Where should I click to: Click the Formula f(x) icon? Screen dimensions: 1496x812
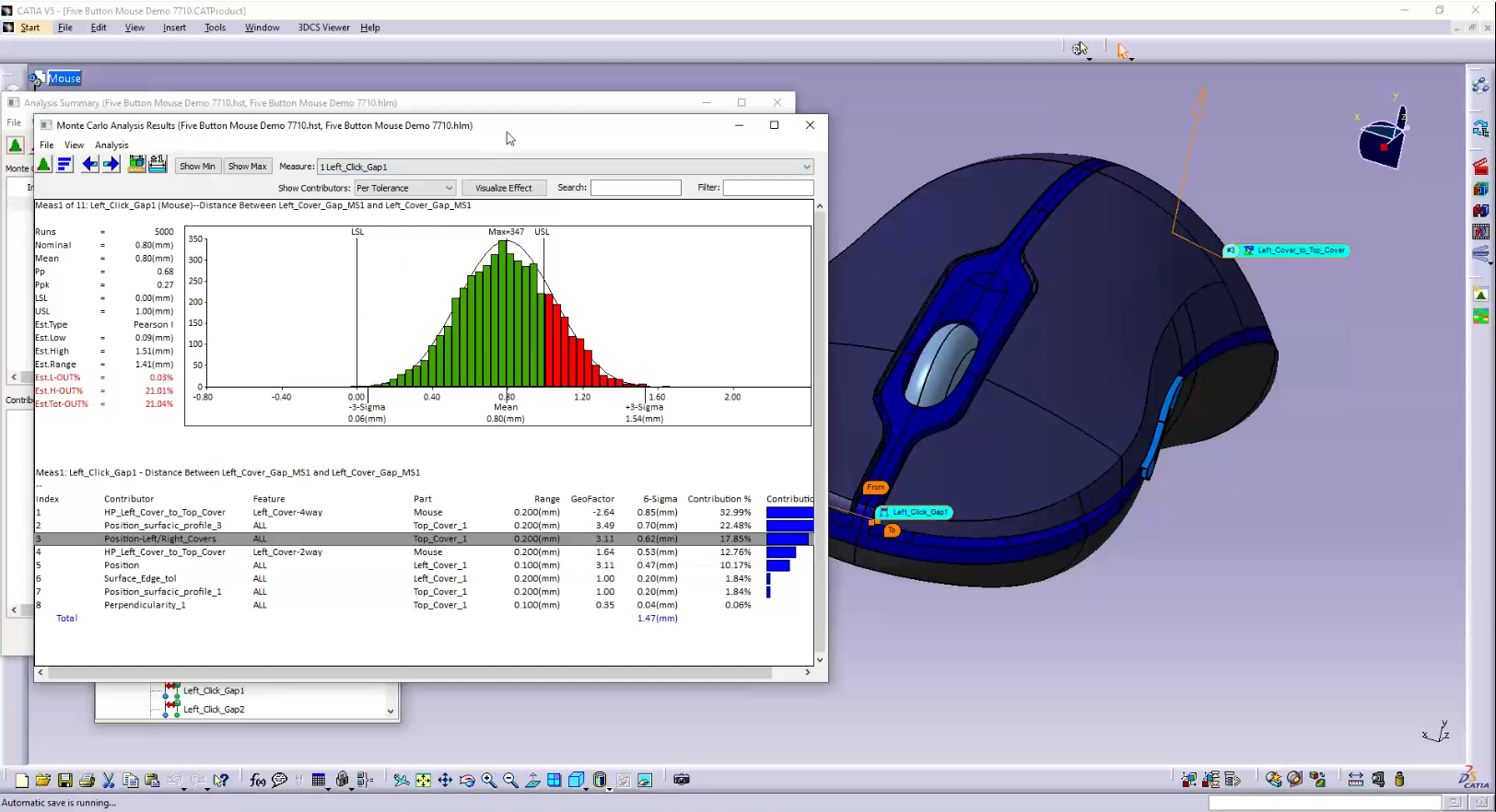tap(257, 781)
